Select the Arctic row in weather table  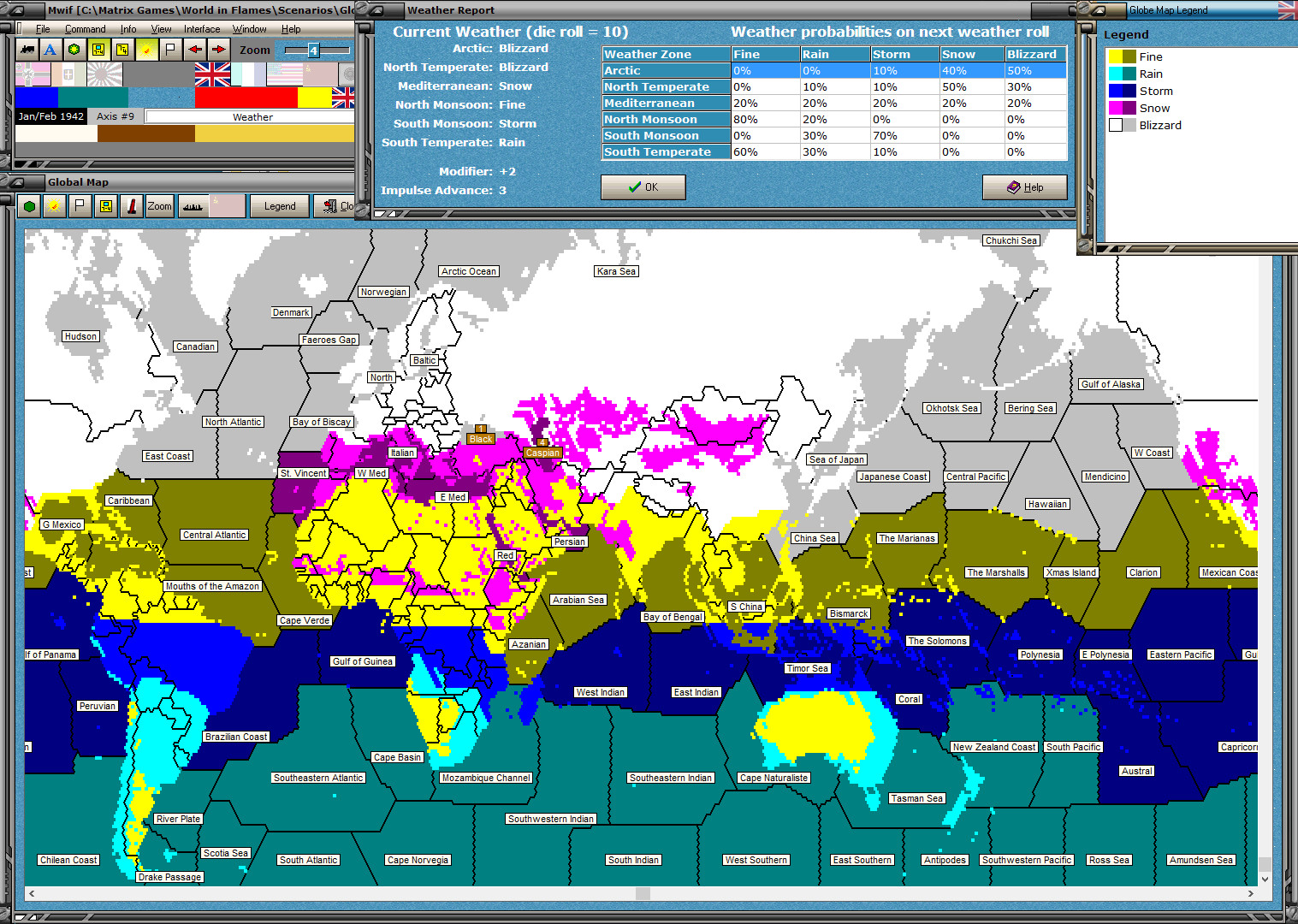click(834, 71)
